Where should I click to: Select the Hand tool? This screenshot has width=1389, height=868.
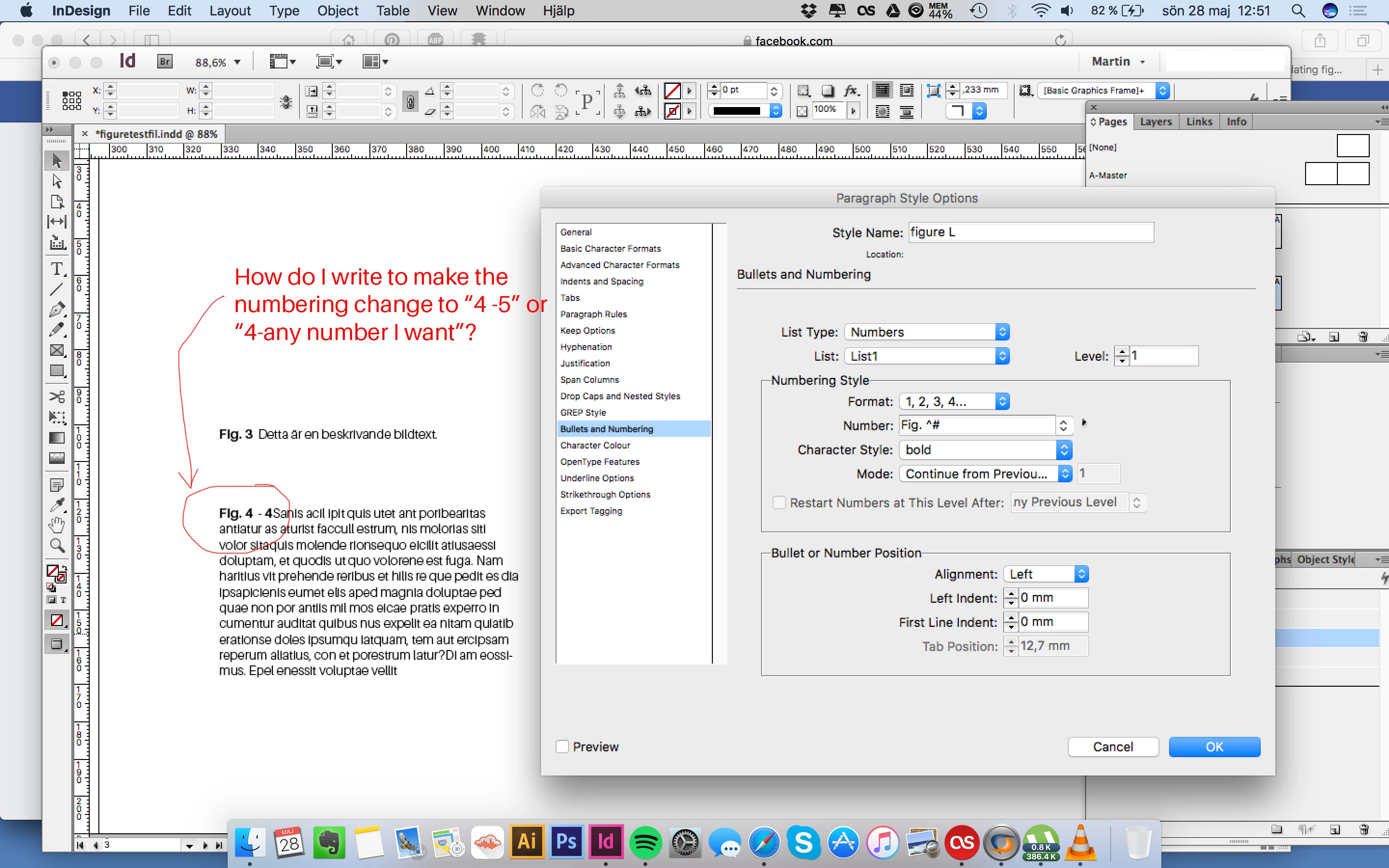coord(57,525)
